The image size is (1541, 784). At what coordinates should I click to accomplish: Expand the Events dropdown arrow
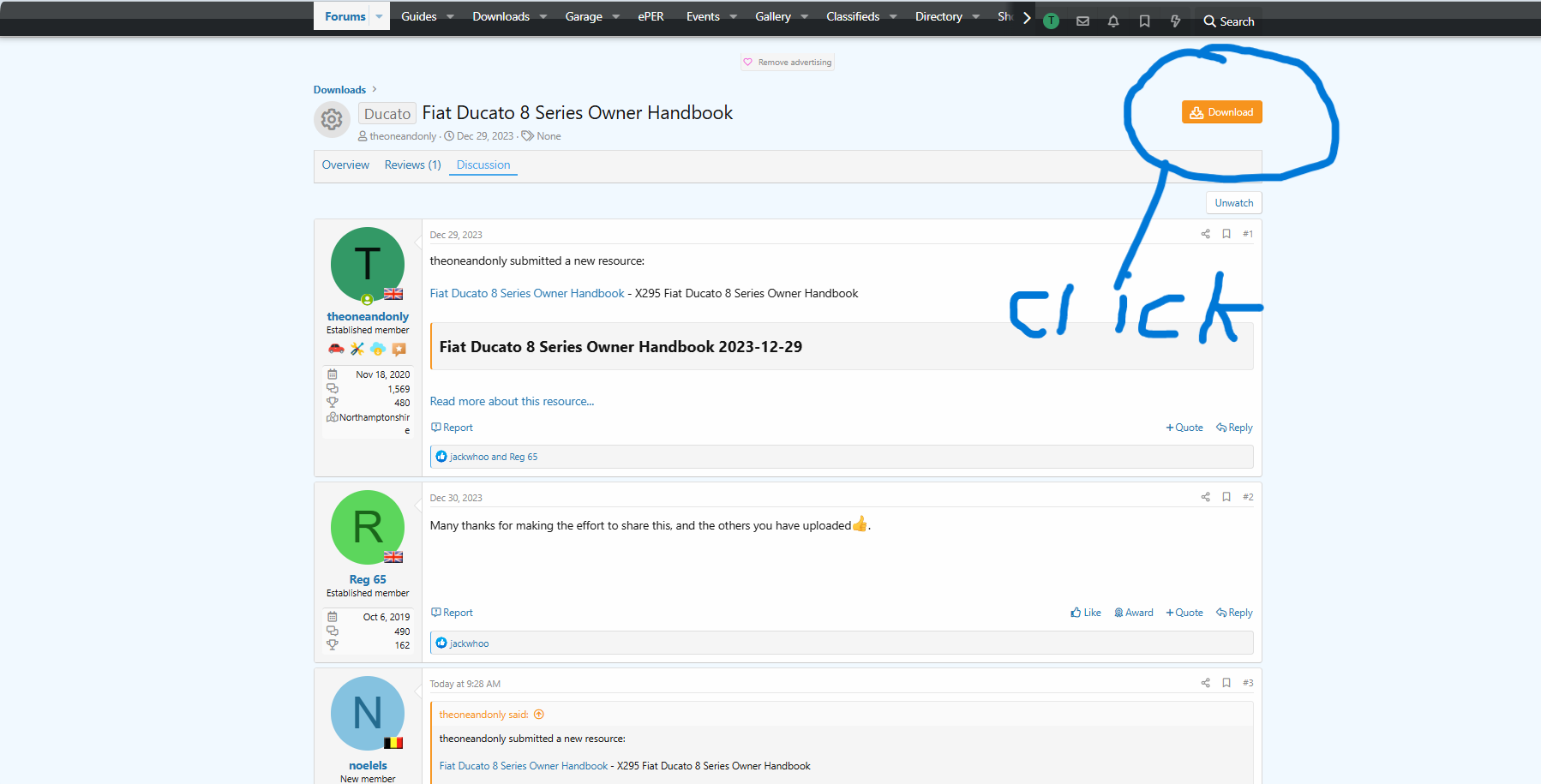[733, 16]
